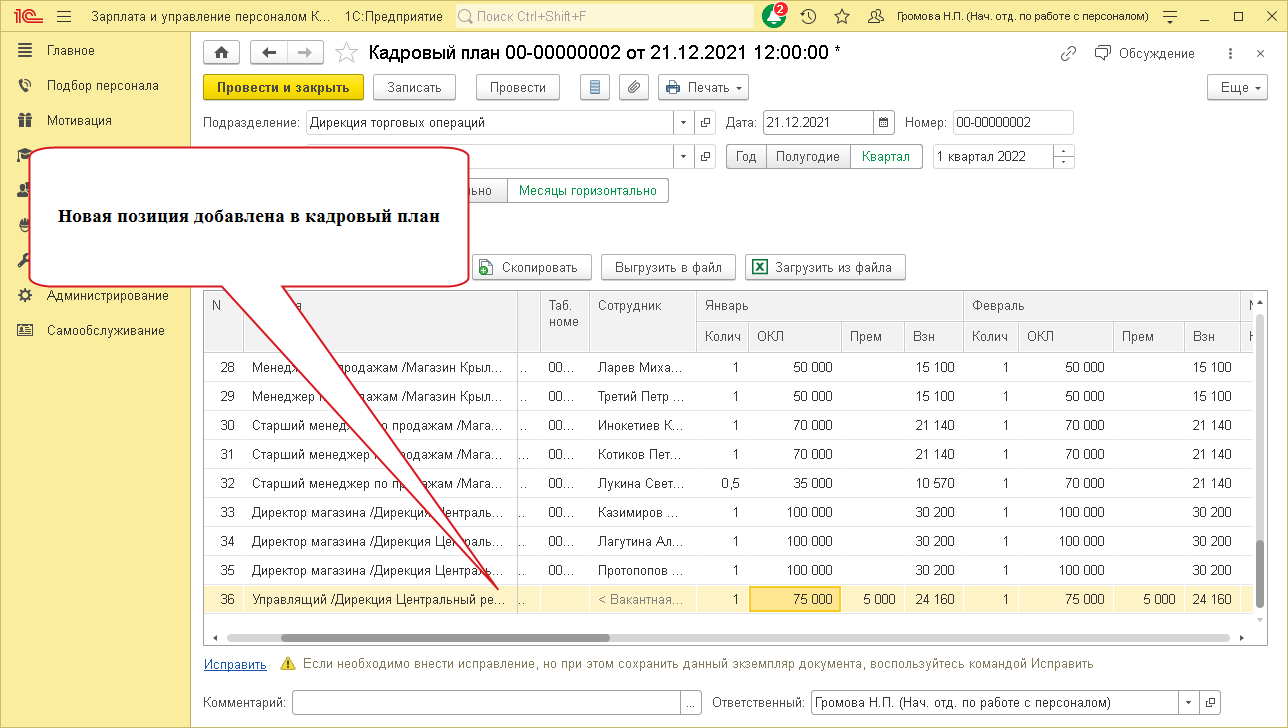Viewport: 1288px width, 728px height.
Task: Navigate forward with the right arrow
Action: point(305,53)
